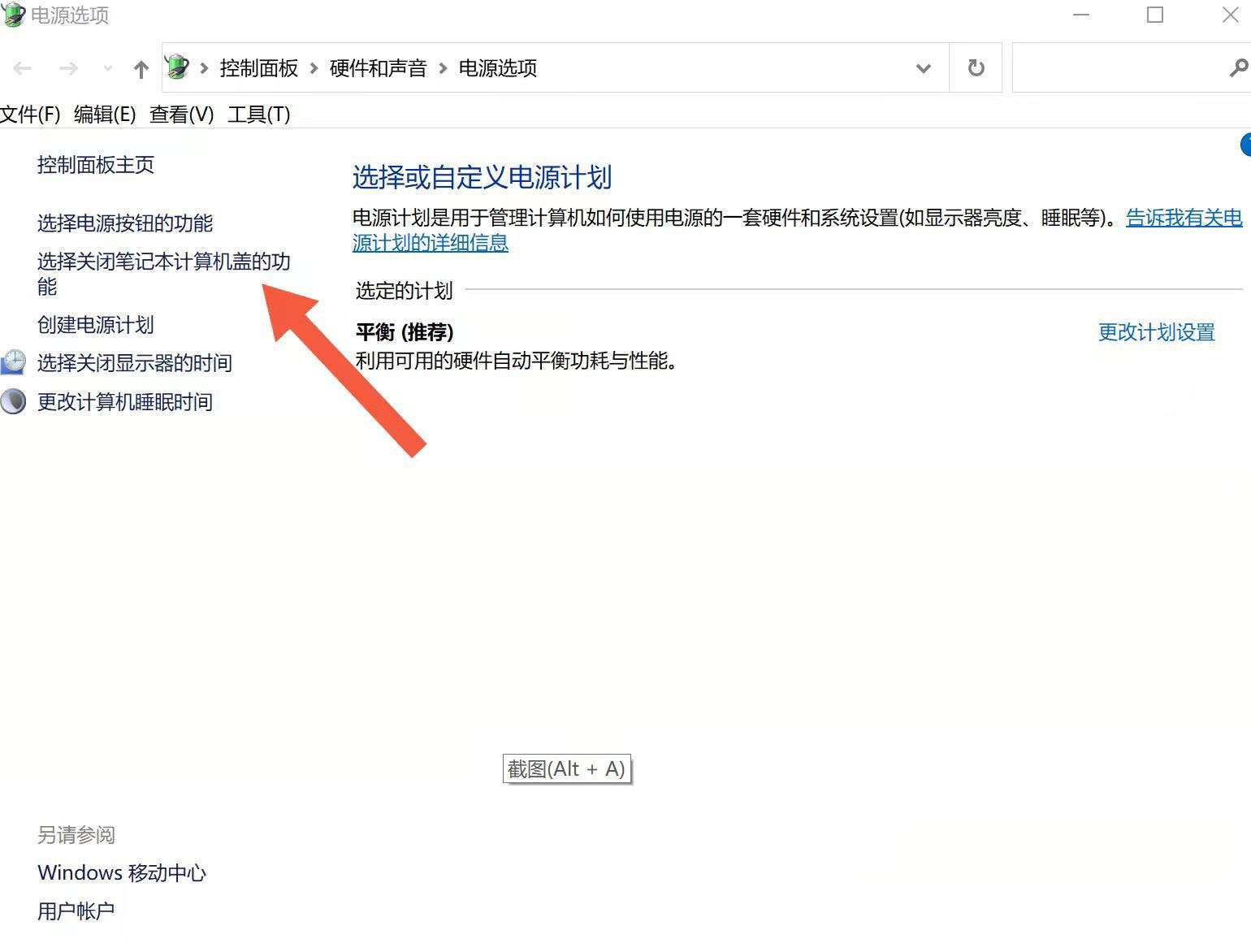Expand the address bar dropdown chevron
This screenshot has height=952, width=1251.
click(923, 69)
